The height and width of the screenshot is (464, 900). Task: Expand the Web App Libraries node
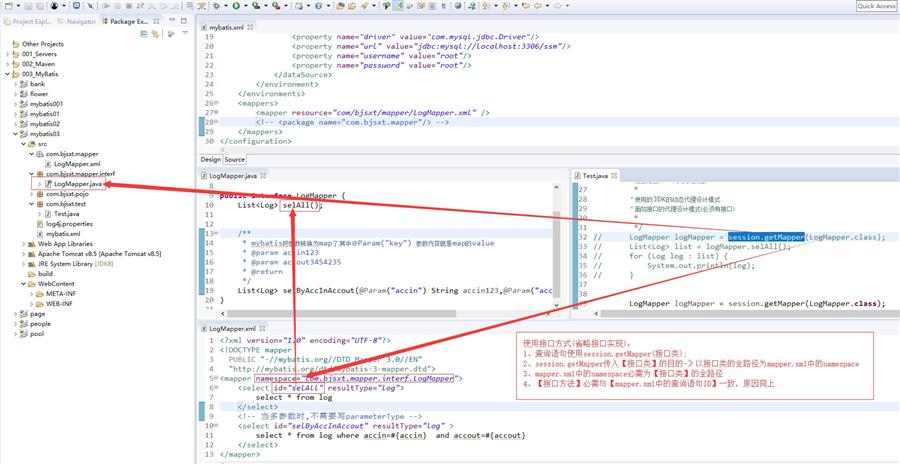(24, 243)
